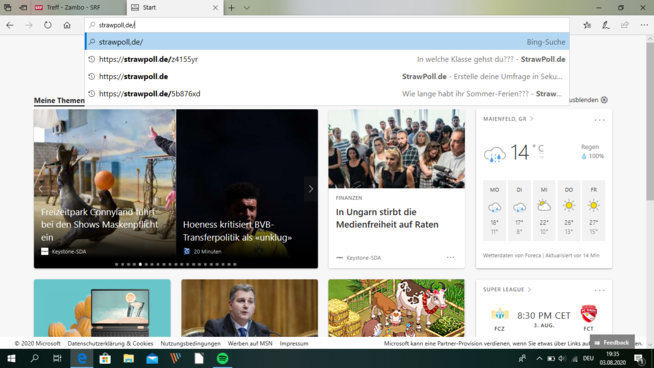Viewport: 654px width, 368px height.
Task: Set these tabs aside icon
Action: click(x=23, y=8)
